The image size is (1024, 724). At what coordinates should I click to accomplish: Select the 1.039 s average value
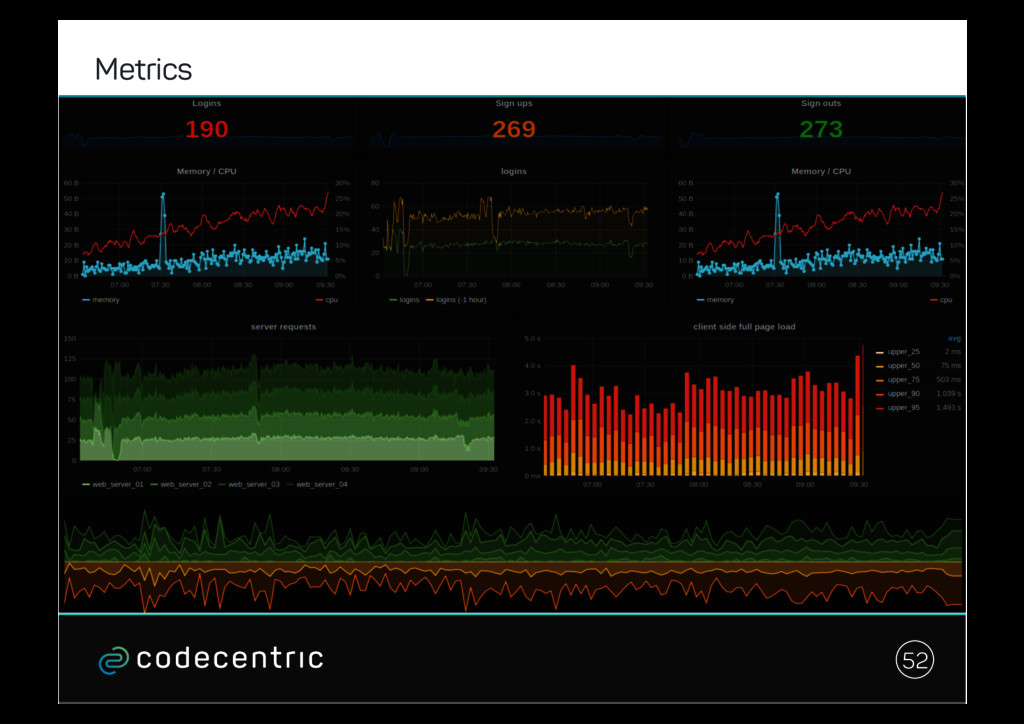pos(949,394)
